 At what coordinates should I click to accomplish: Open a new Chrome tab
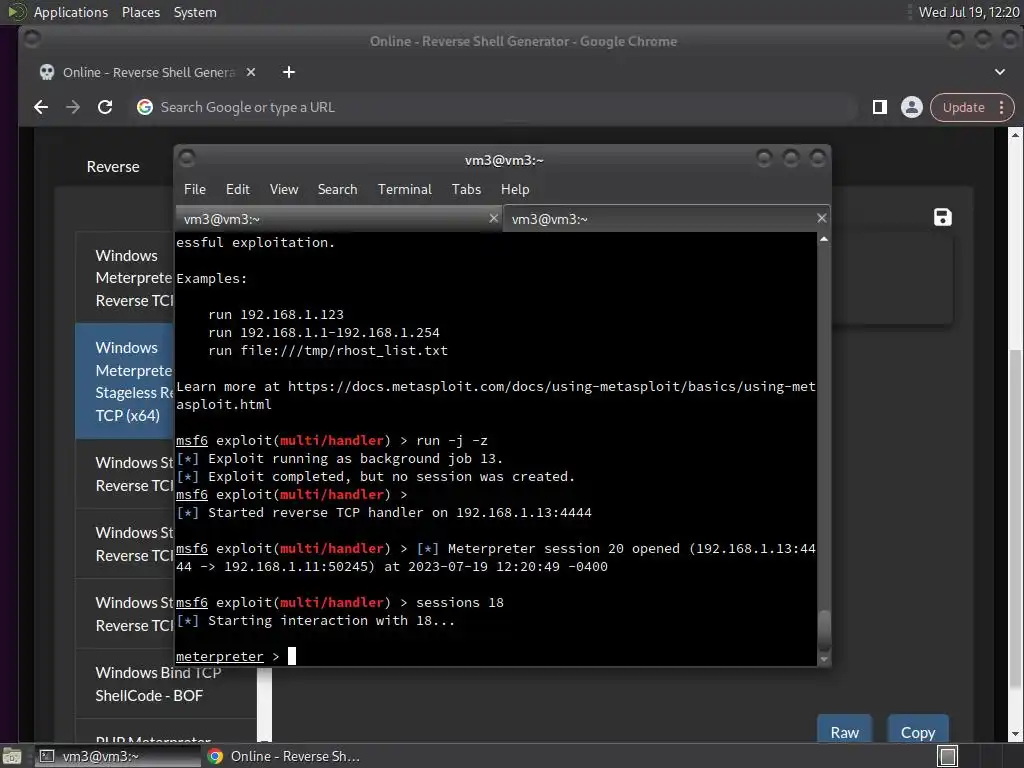click(x=289, y=72)
